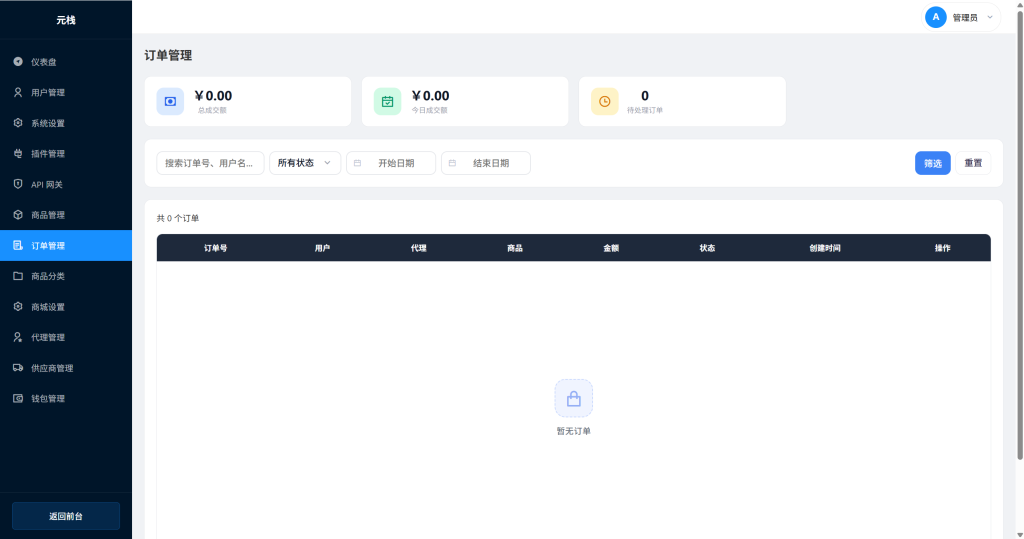Click the blue 筛选 filter button
The height and width of the screenshot is (539, 1024).
pos(933,163)
